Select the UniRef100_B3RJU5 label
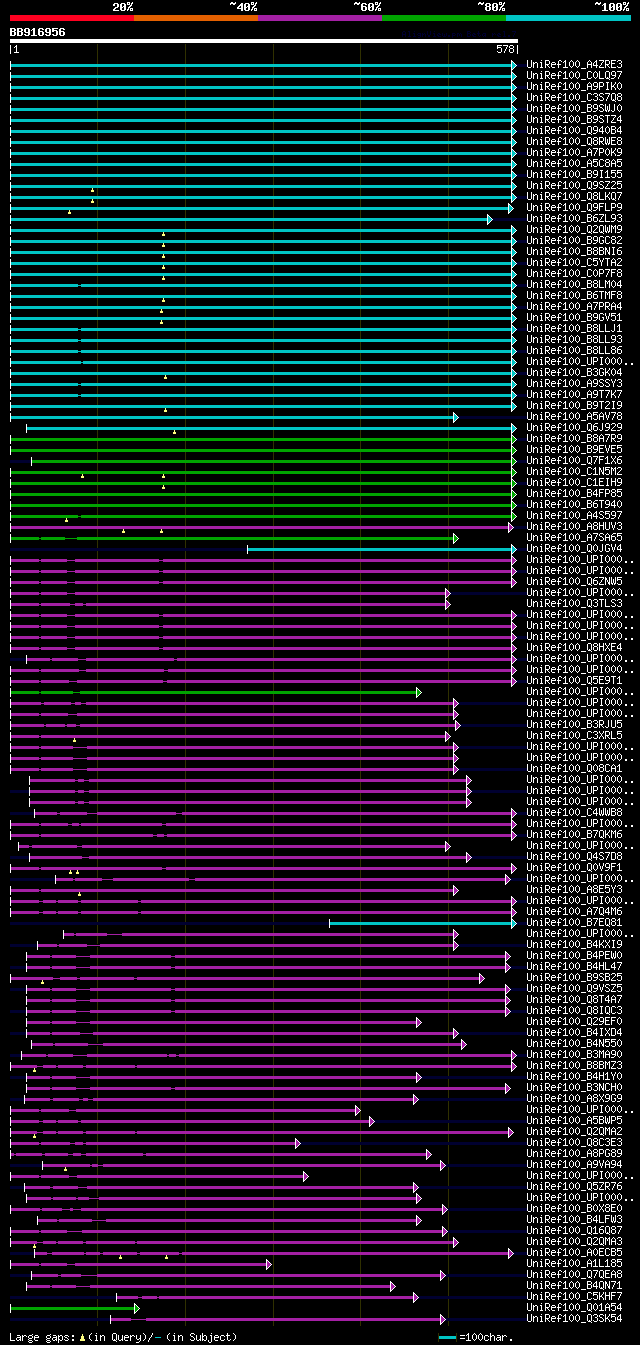This screenshot has height=1345, width=640. tap(574, 724)
